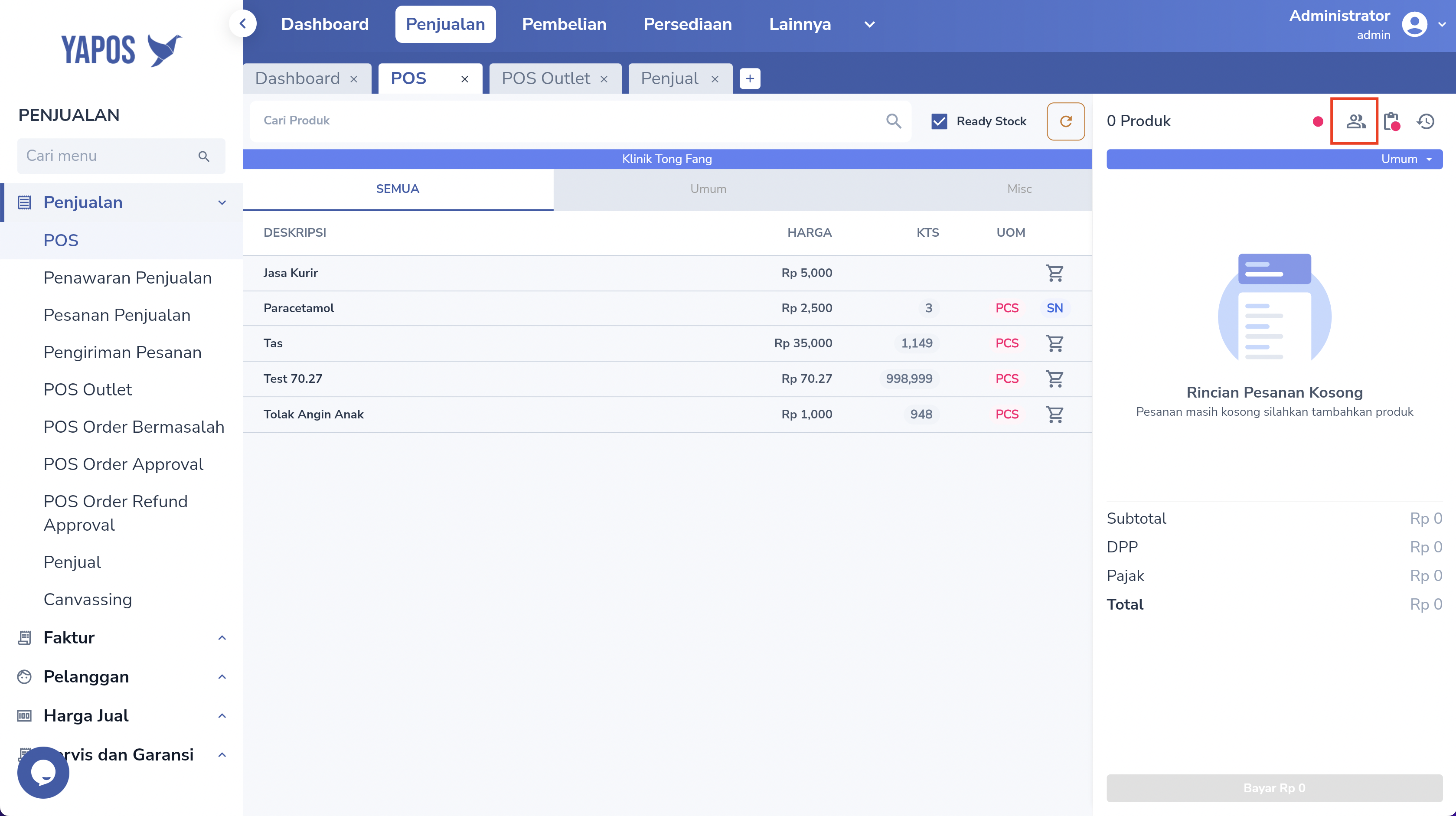
Task: Open the Pembelian top menu
Action: coord(564,24)
